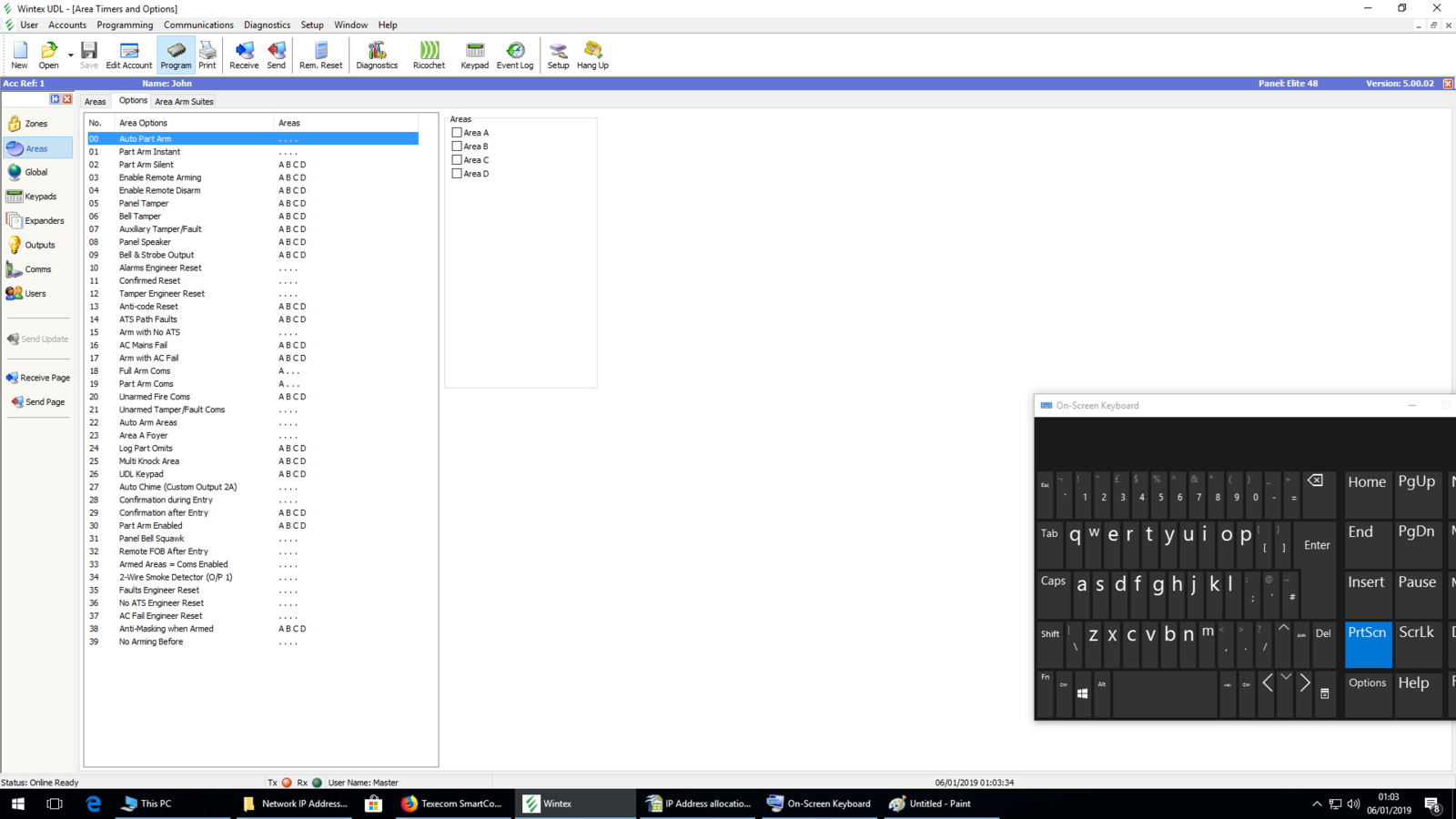This screenshot has height=819, width=1456.
Task: Close account panel with the red X
Action: tap(1448, 84)
